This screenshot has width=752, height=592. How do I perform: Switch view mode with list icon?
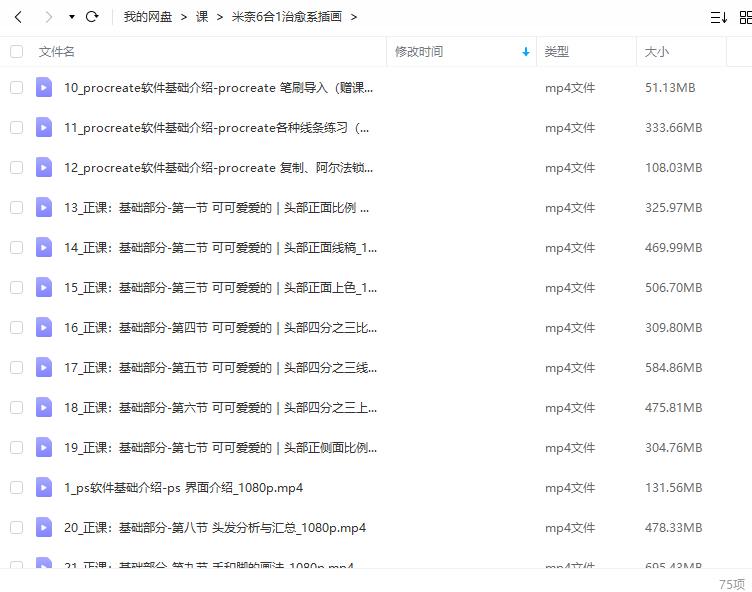tap(745, 17)
